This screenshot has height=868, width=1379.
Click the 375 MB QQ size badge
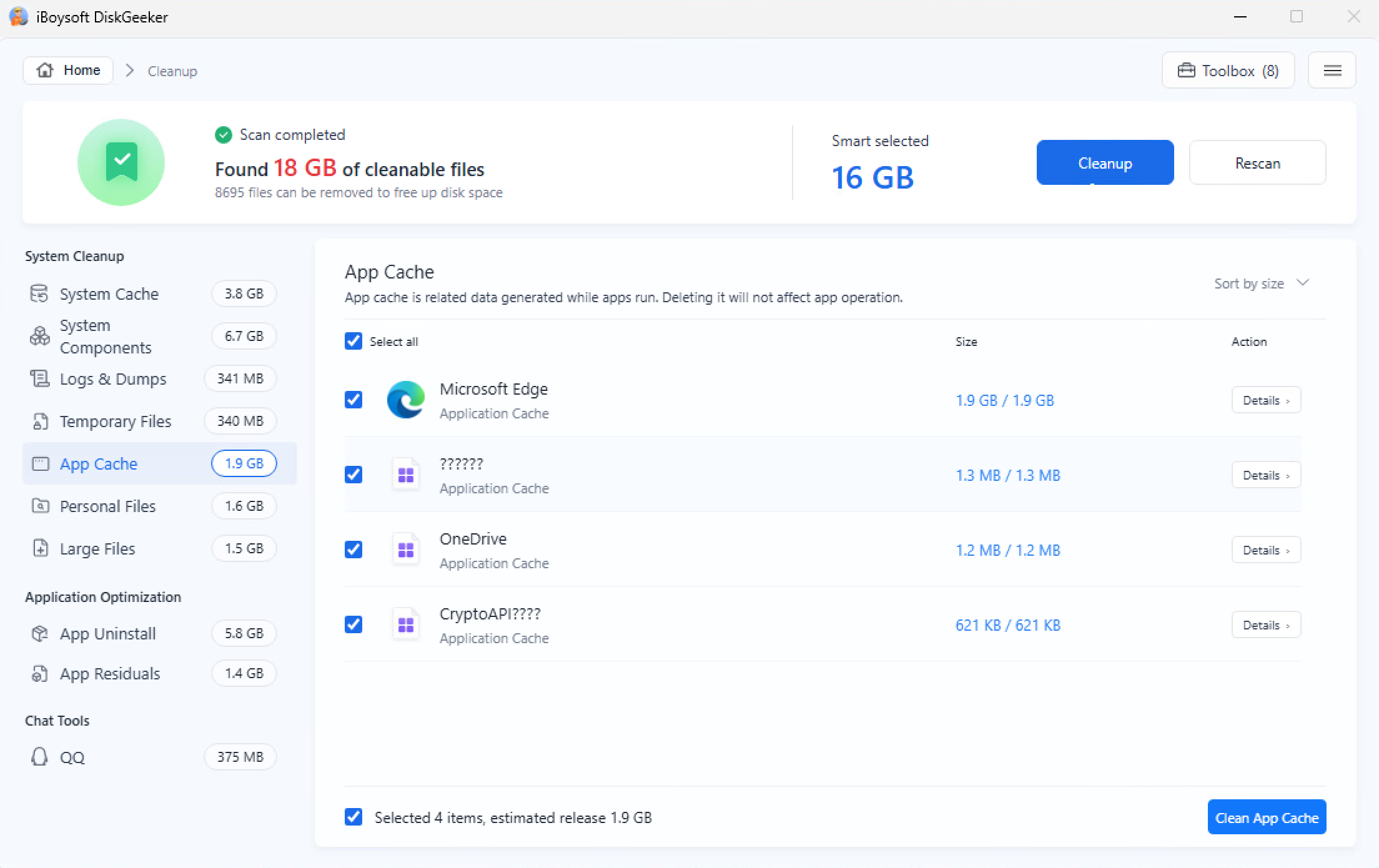240,757
